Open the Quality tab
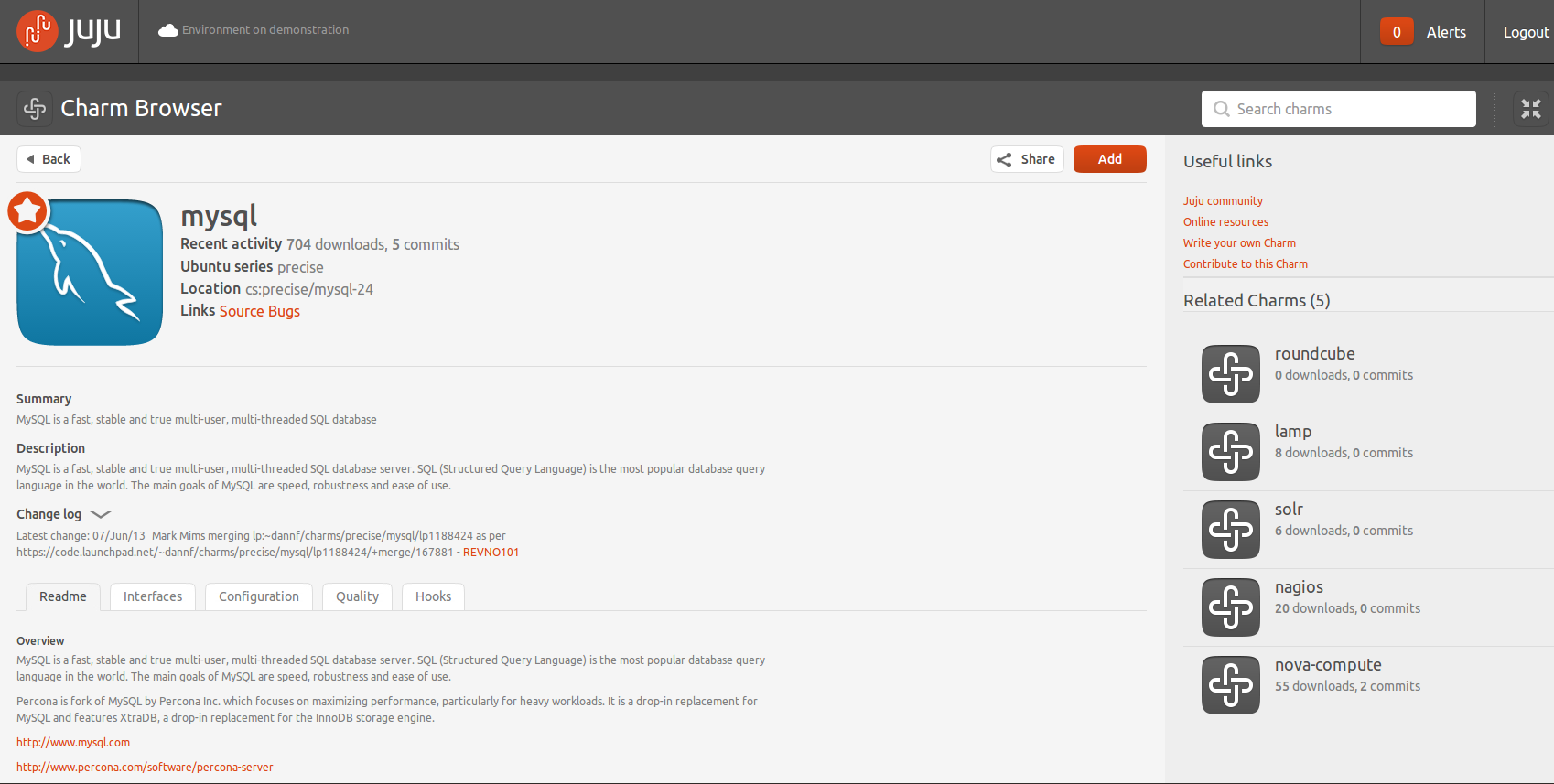Image resolution: width=1554 pixels, height=784 pixels. pos(357,596)
